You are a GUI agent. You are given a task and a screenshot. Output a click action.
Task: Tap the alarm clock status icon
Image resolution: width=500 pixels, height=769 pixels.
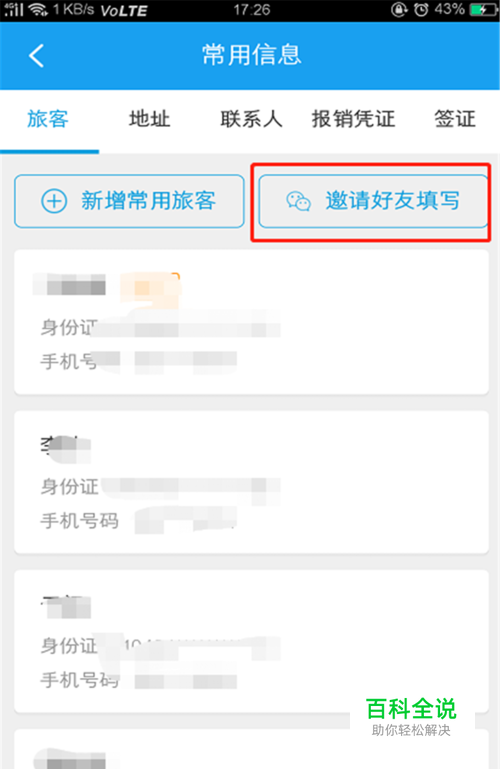421,9
